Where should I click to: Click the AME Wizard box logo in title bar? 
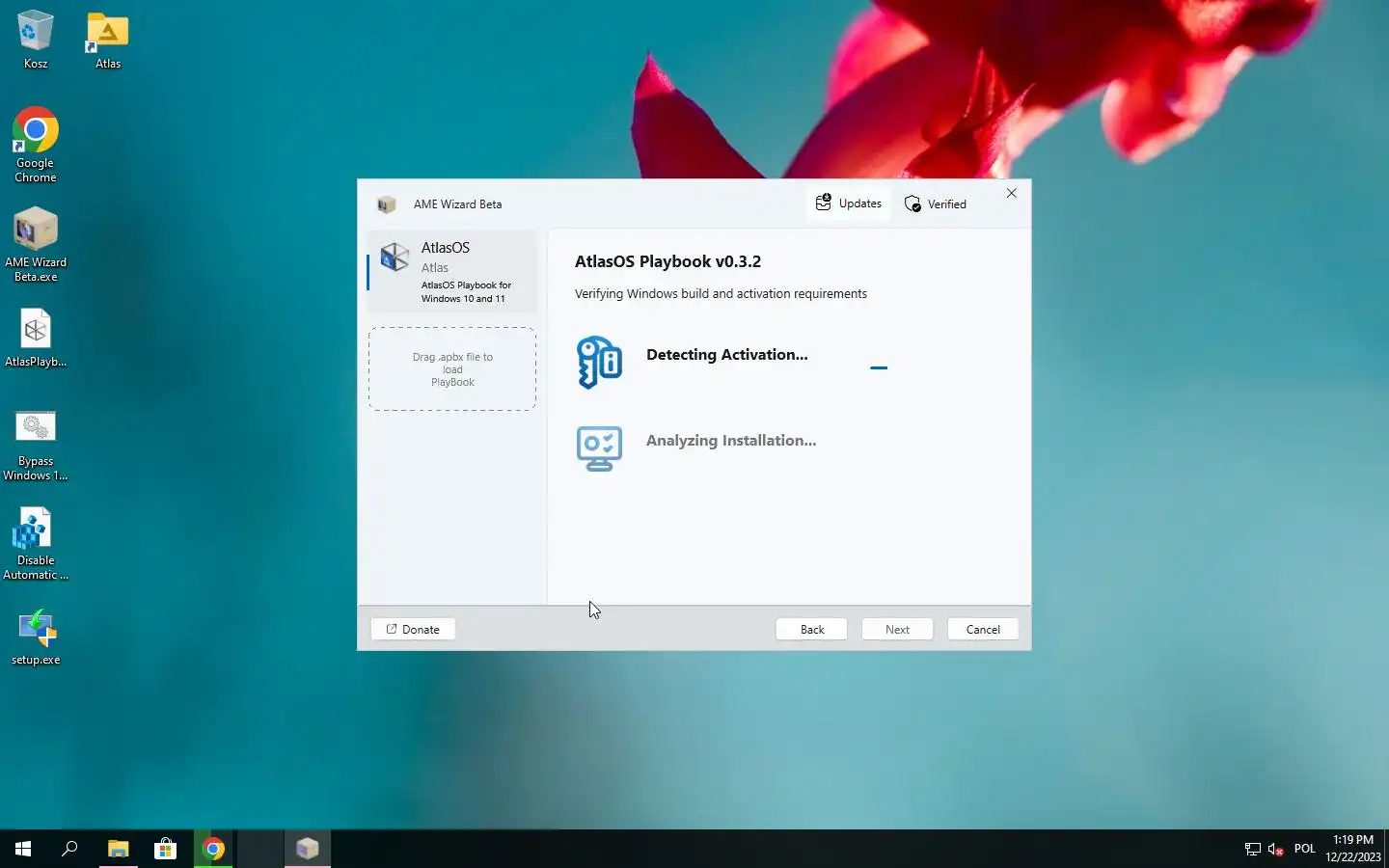click(387, 204)
